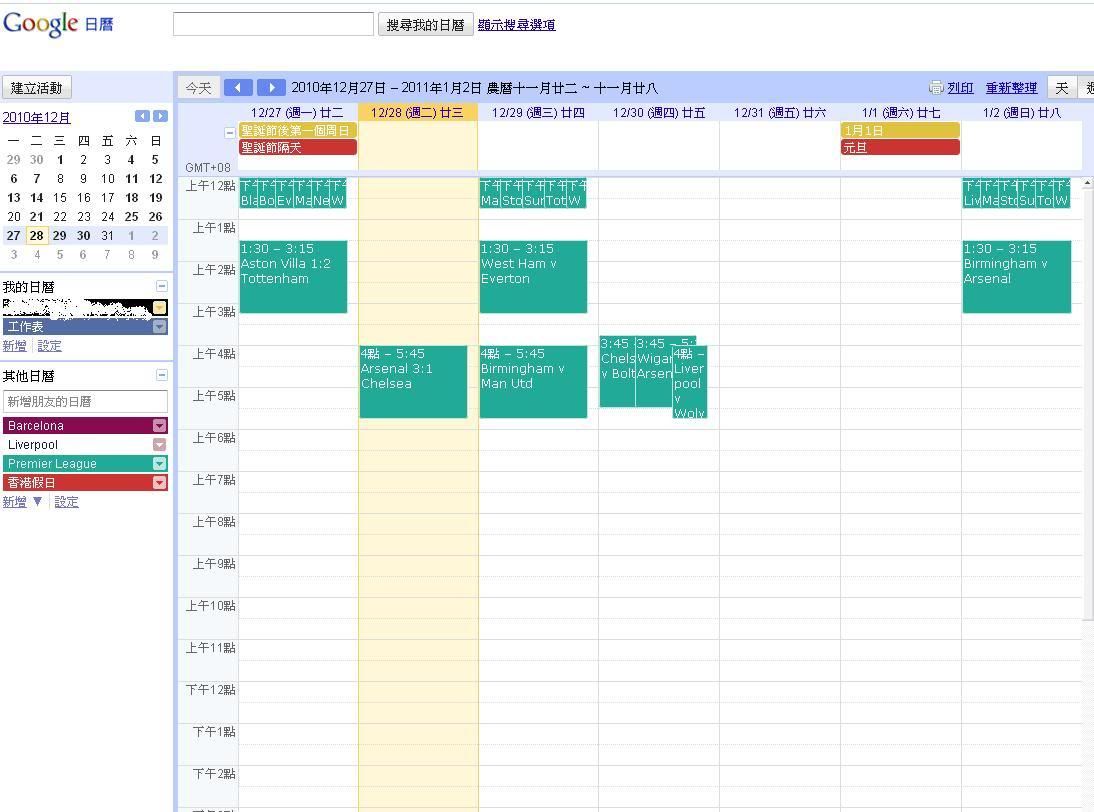The height and width of the screenshot is (812, 1094).
Task: Open the 1月1日 all-day event
Action: pyautogui.click(x=900, y=130)
